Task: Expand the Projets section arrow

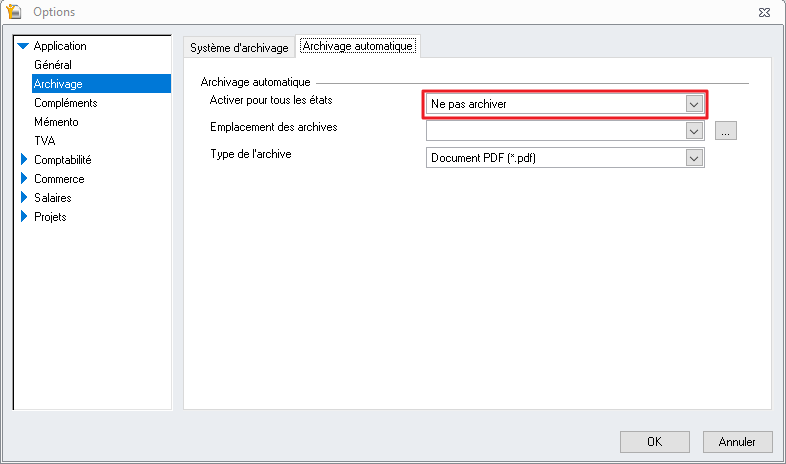Action: coord(24,217)
